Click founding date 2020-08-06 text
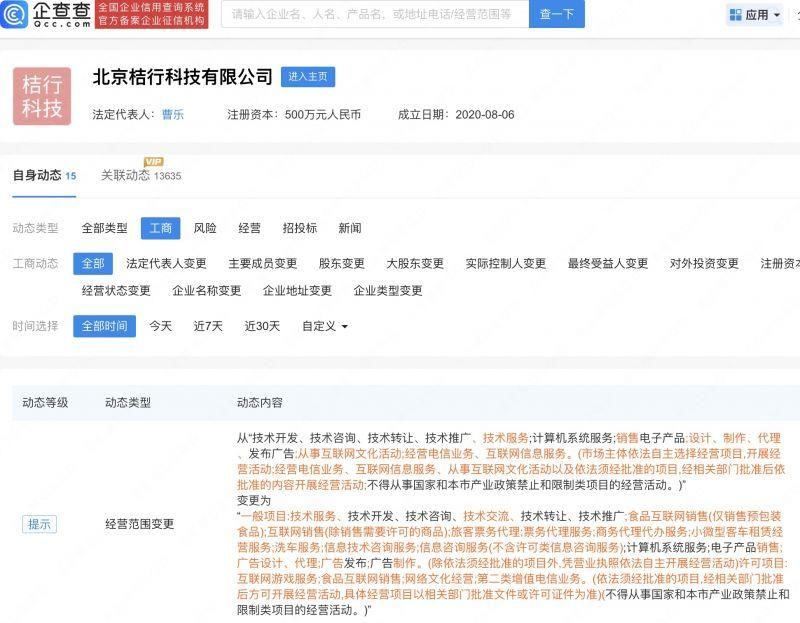800x623 pixels. (485, 114)
